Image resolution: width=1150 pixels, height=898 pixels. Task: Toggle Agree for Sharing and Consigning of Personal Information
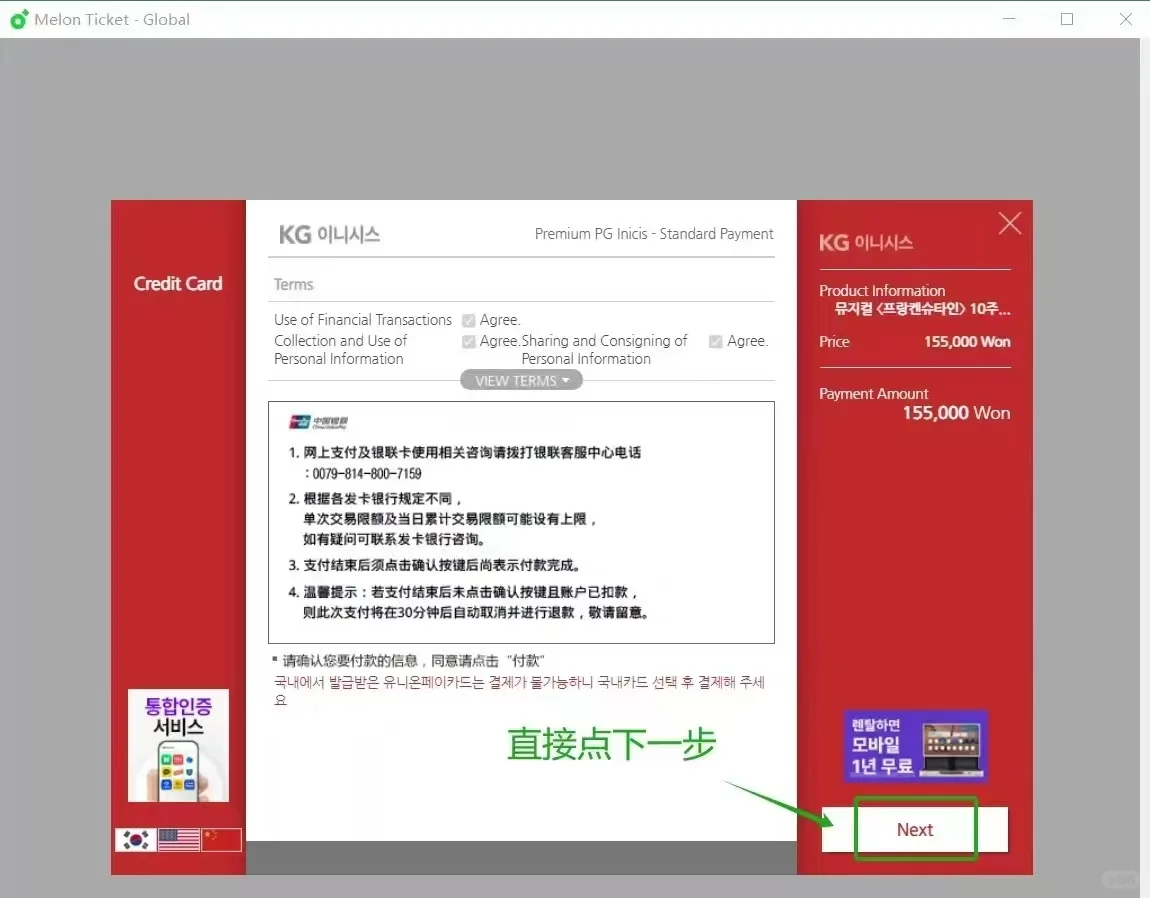[x=715, y=341]
